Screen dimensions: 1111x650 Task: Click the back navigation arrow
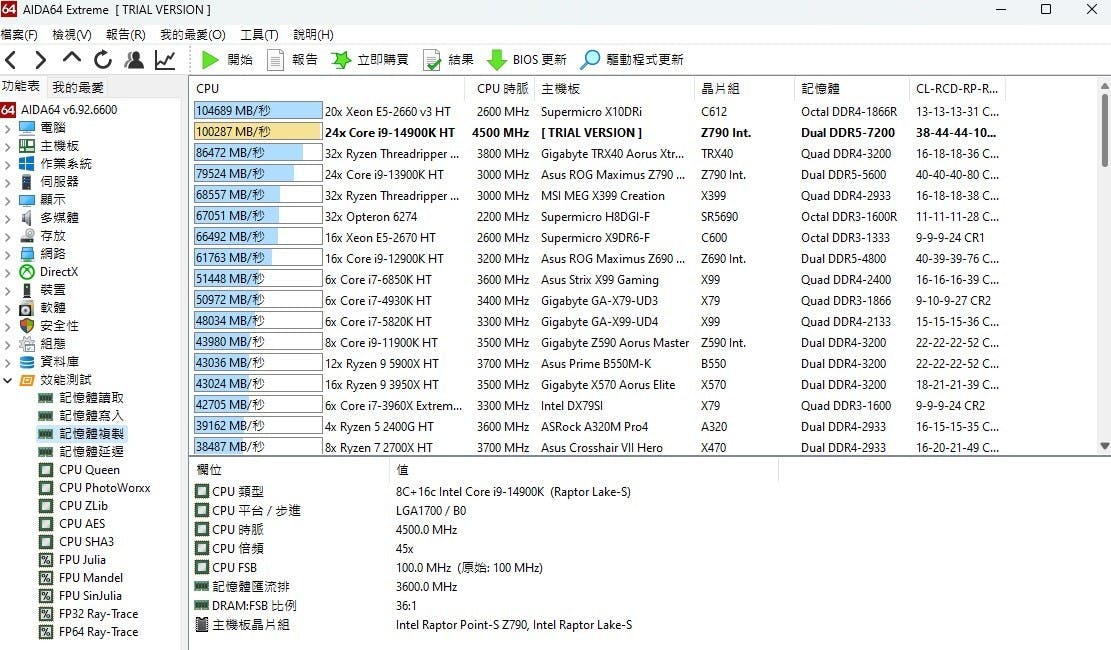pos(12,60)
